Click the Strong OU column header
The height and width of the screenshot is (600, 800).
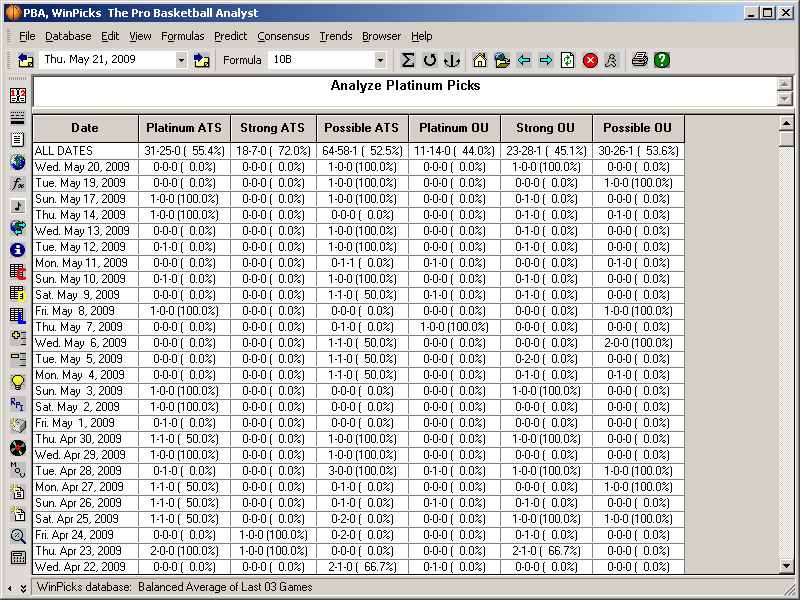tap(546, 128)
